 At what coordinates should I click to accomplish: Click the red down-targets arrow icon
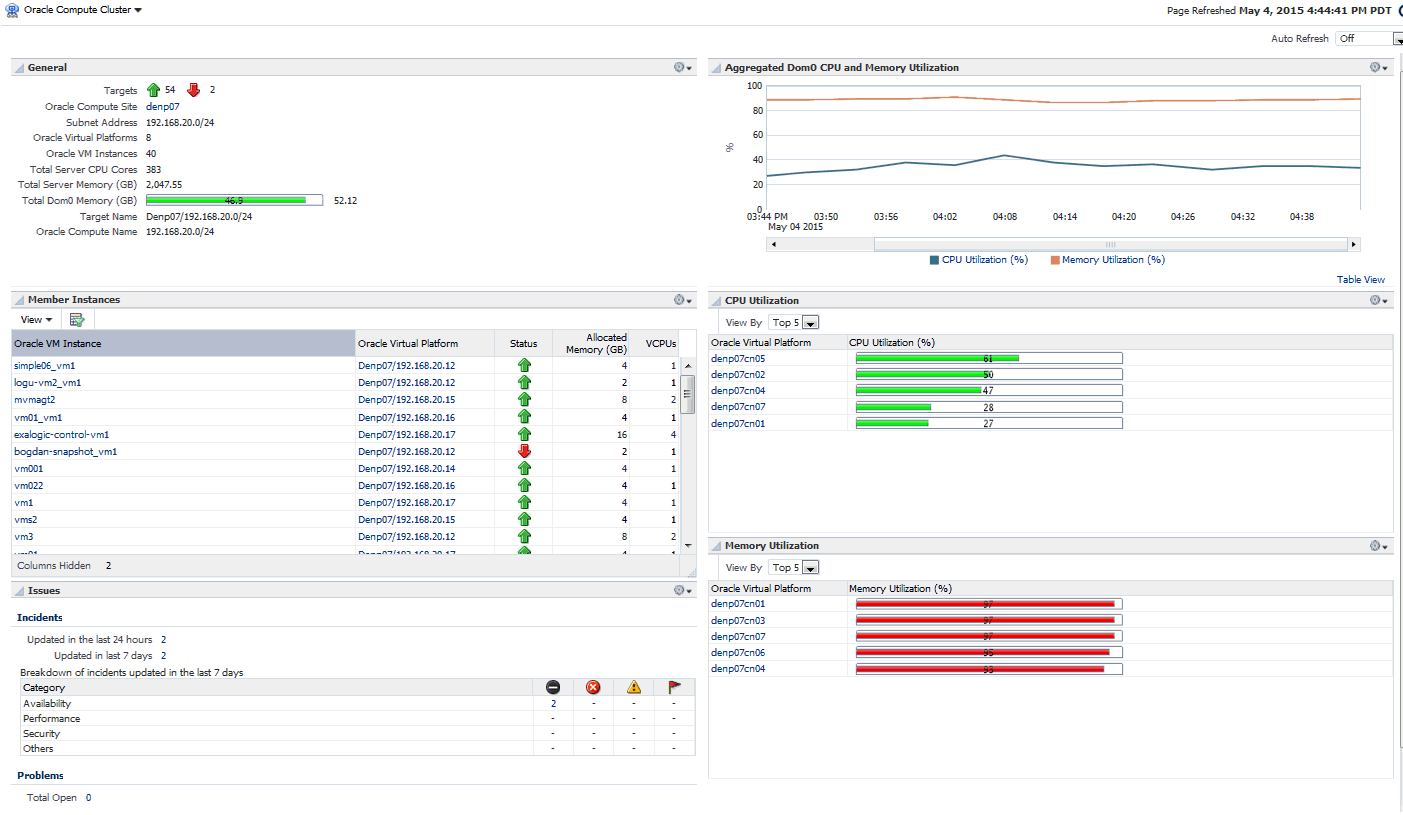(194, 90)
